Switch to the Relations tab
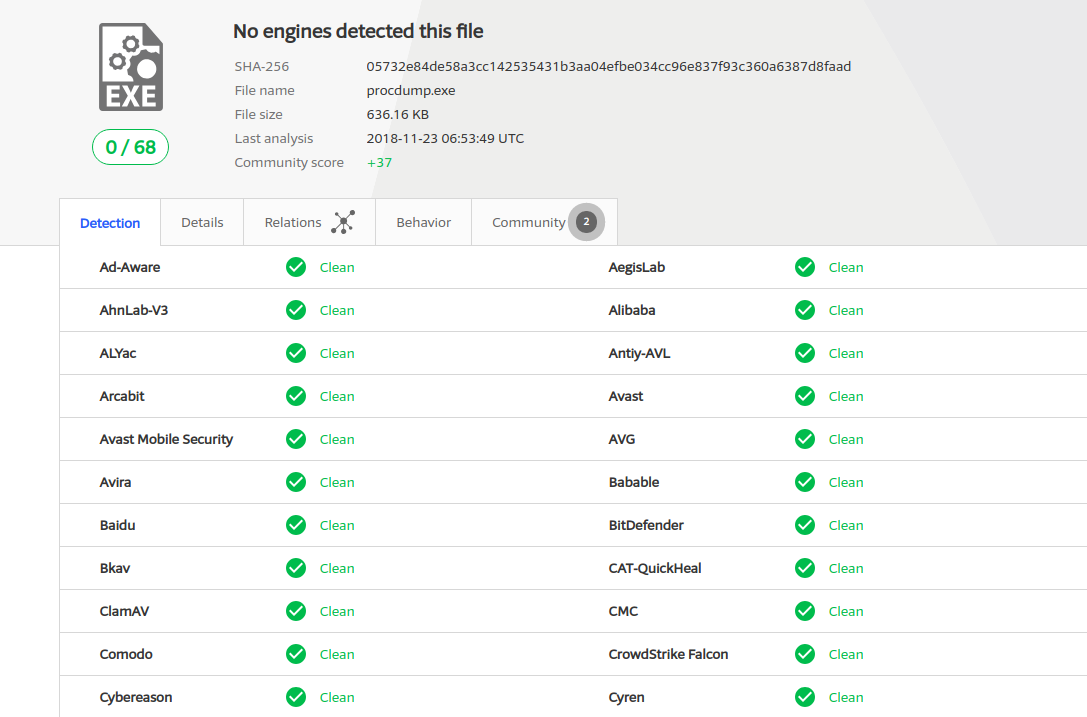This screenshot has width=1087, height=717. [x=309, y=222]
